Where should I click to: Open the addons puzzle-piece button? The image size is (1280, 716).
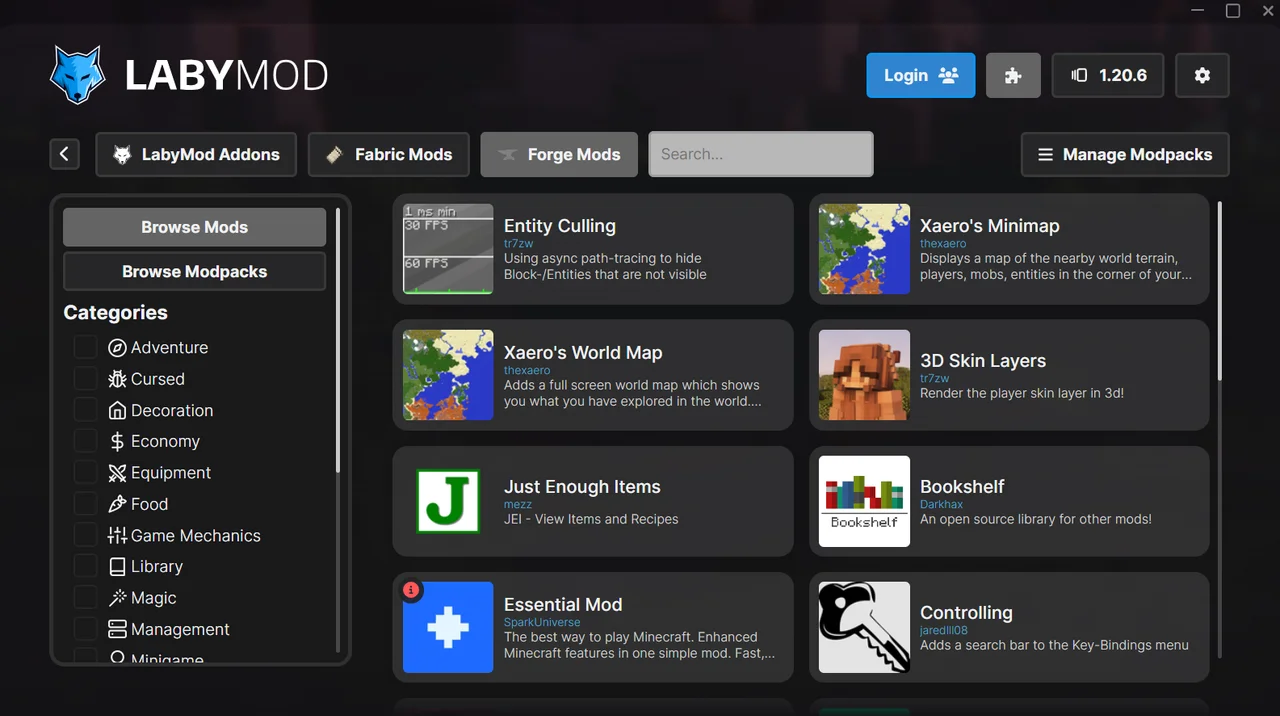(x=1013, y=75)
